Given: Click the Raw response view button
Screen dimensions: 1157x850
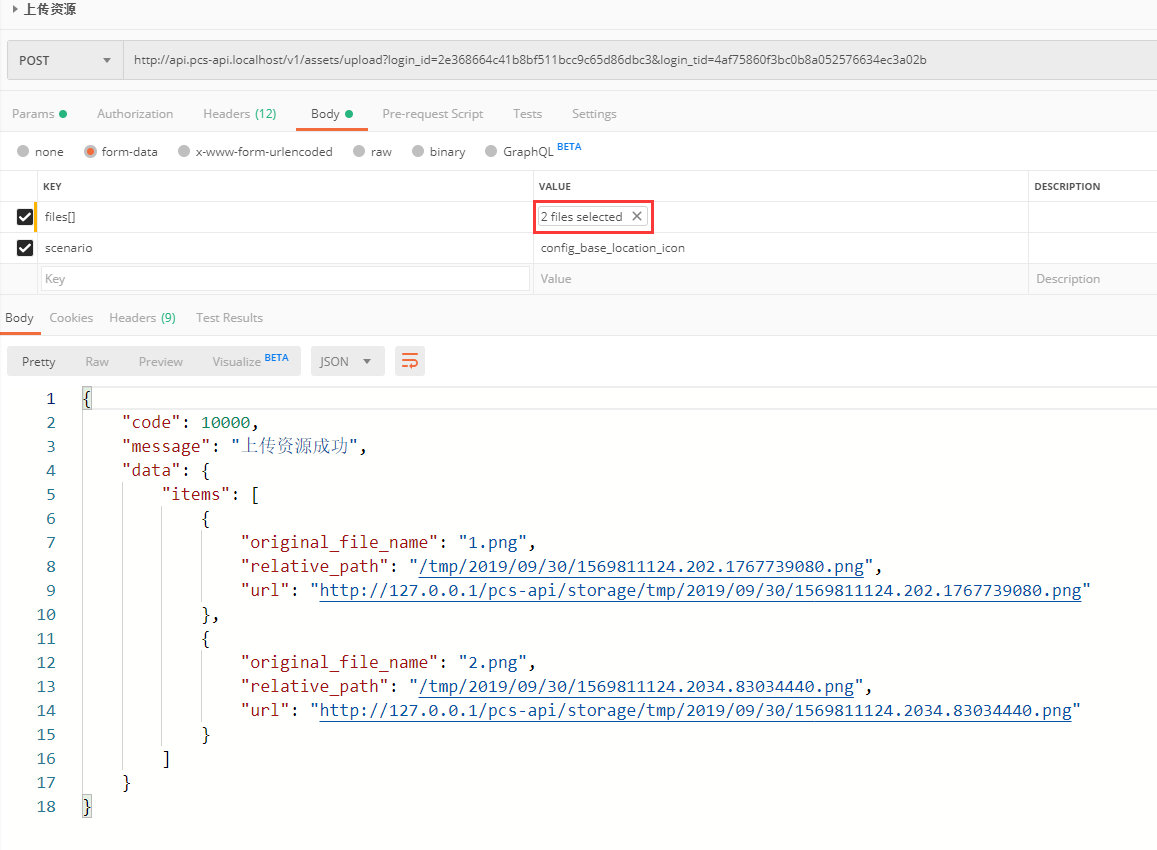Looking at the screenshot, I should coord(97,362).
